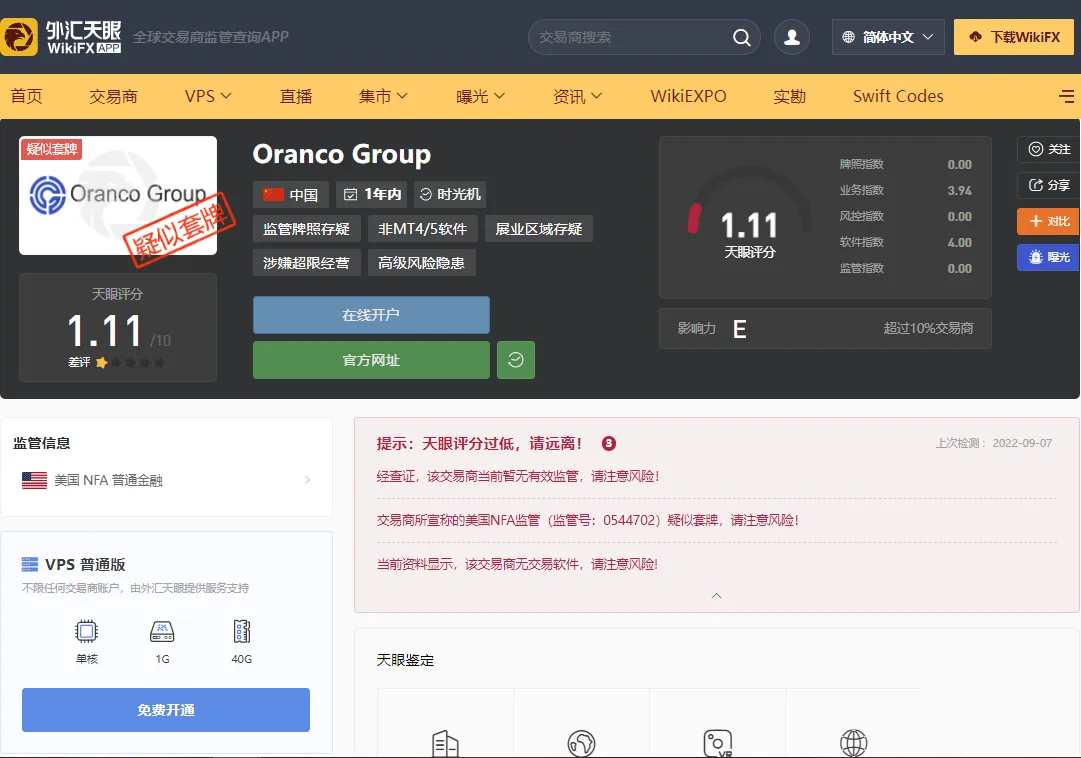Click the 分享 share button
The image size is (1081, 758).
[1049, 185]
